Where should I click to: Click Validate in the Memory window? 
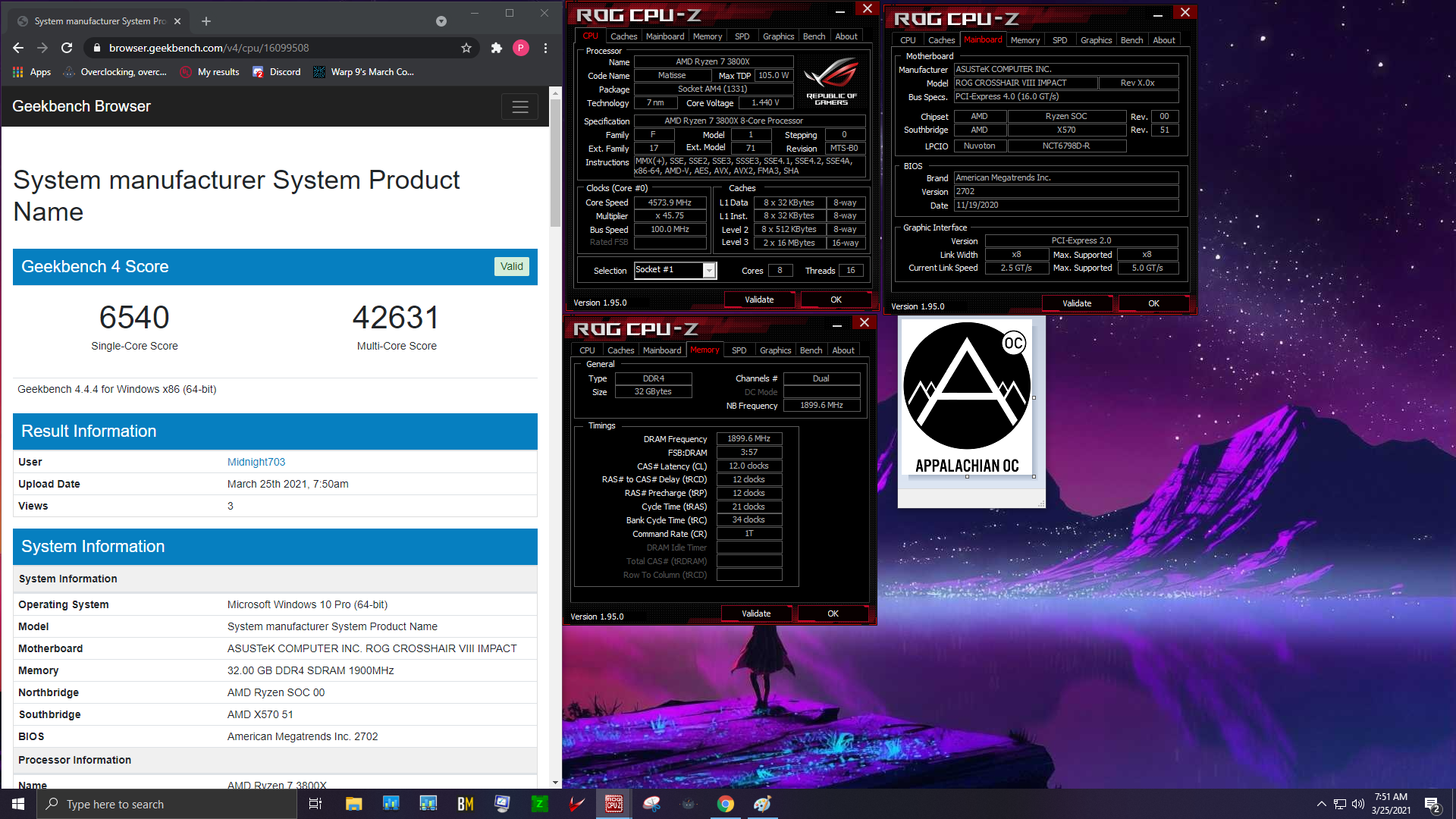pyautogui.click(x=756, y=613)
